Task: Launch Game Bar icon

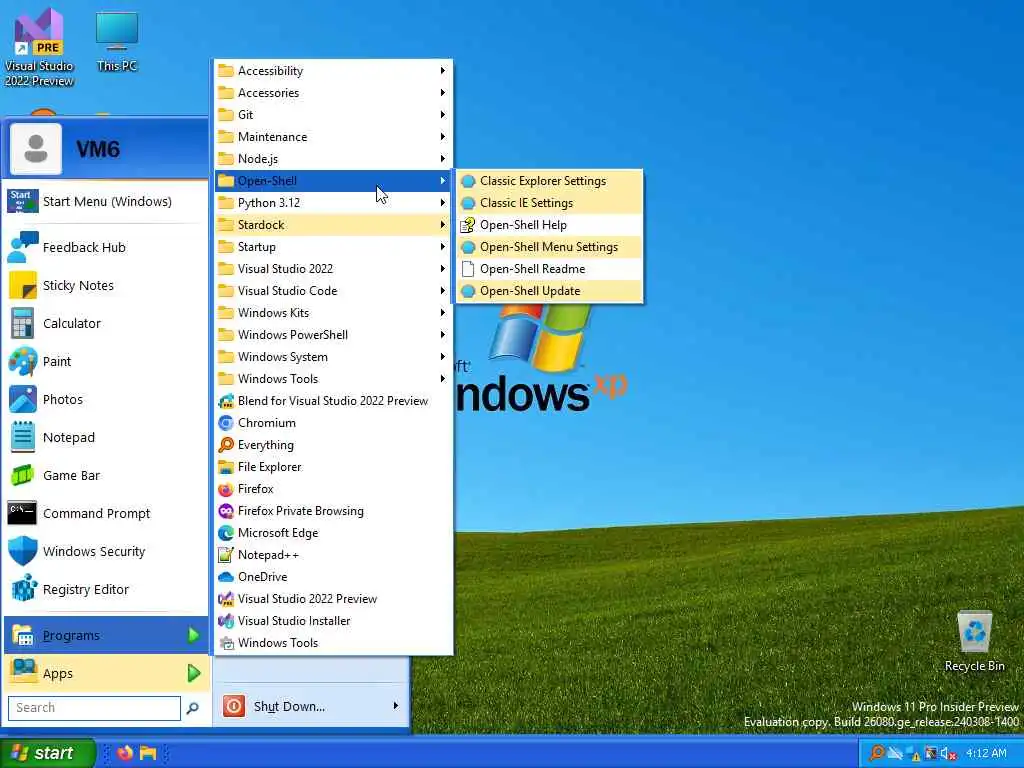Action: [23, 475]
